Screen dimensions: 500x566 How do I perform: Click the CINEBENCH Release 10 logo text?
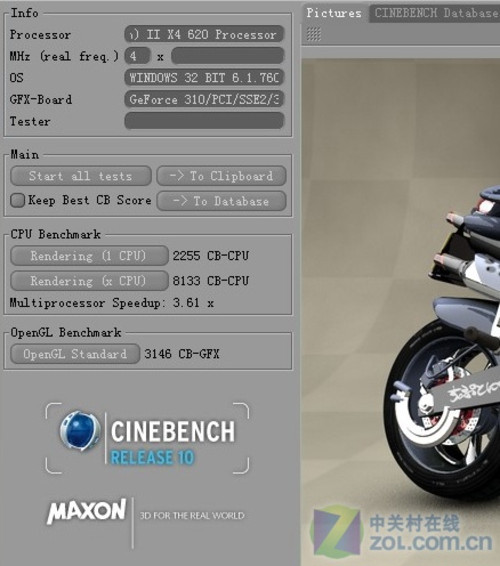click(173, 443)
